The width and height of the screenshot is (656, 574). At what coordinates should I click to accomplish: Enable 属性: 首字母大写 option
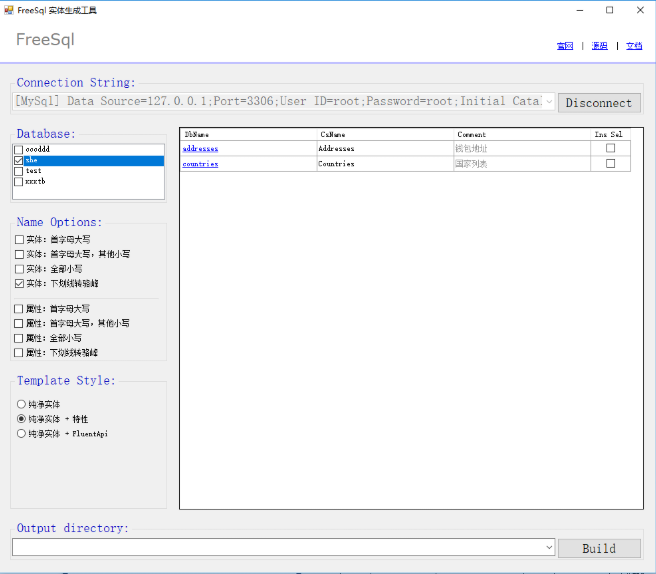pyautogui.click(x=18, y=309)
